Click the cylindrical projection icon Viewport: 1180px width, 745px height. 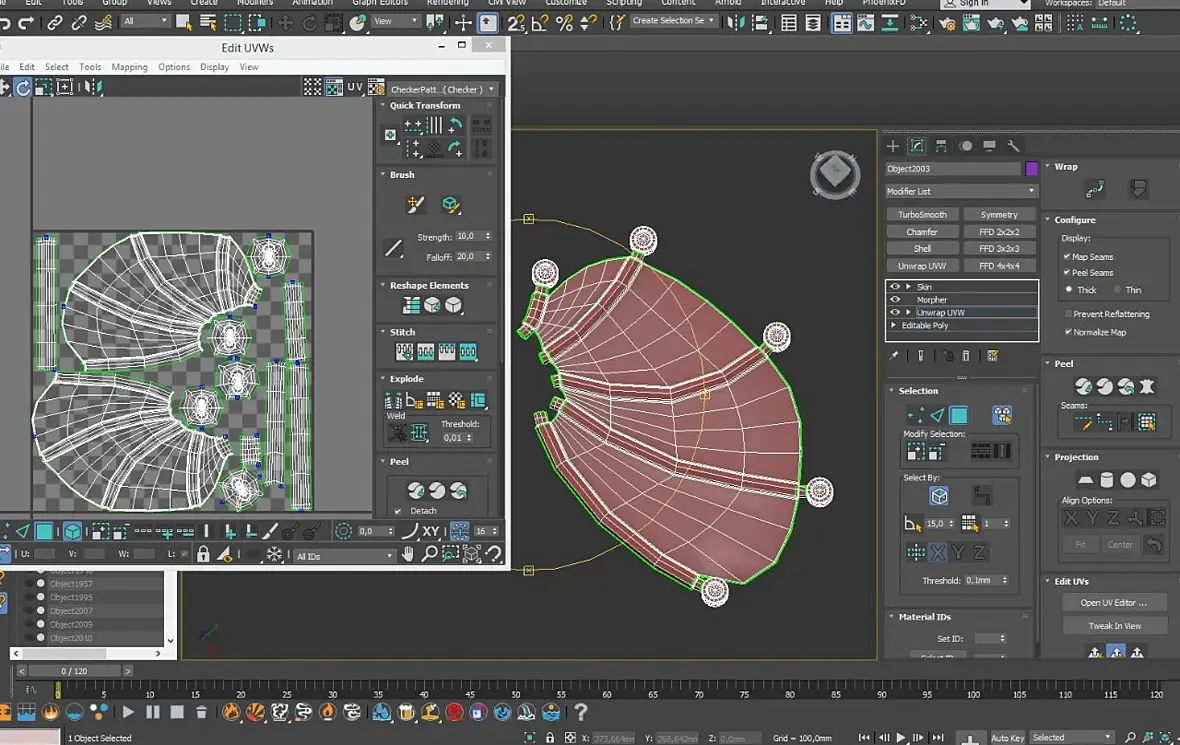pyautogui.click(x=1106, y=480)
